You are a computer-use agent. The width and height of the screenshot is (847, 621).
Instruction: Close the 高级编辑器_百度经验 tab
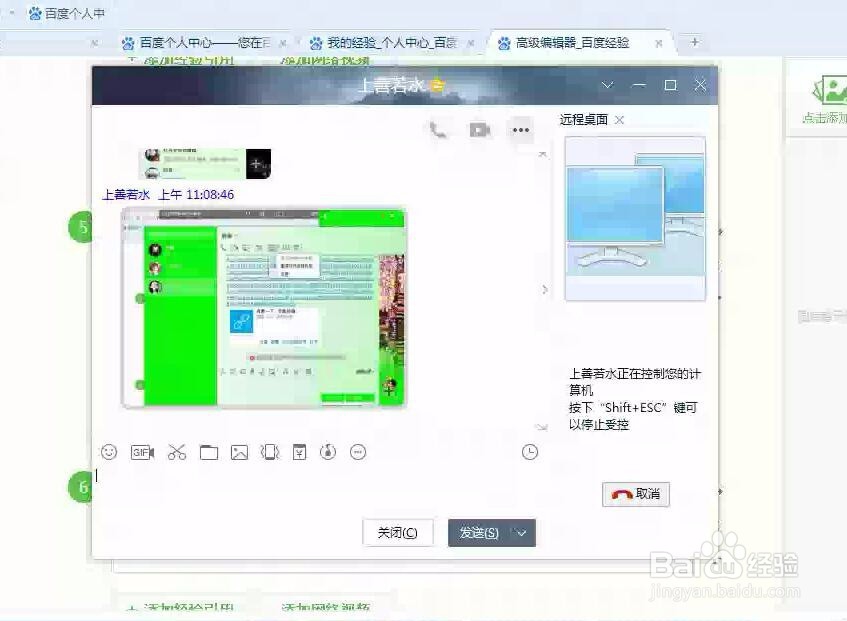(x=658, y=43)
